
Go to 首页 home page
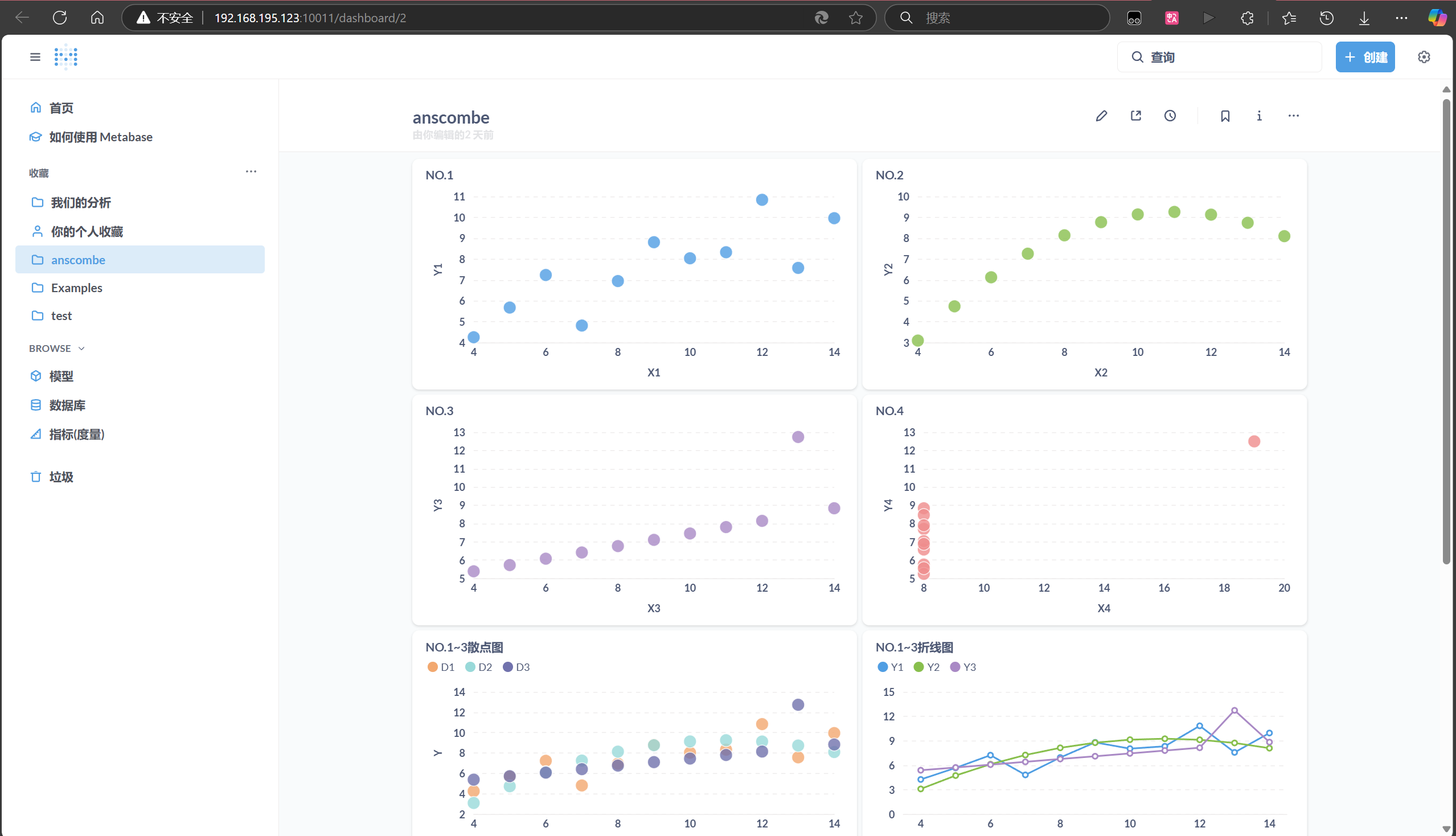click(x=61, y=108)
